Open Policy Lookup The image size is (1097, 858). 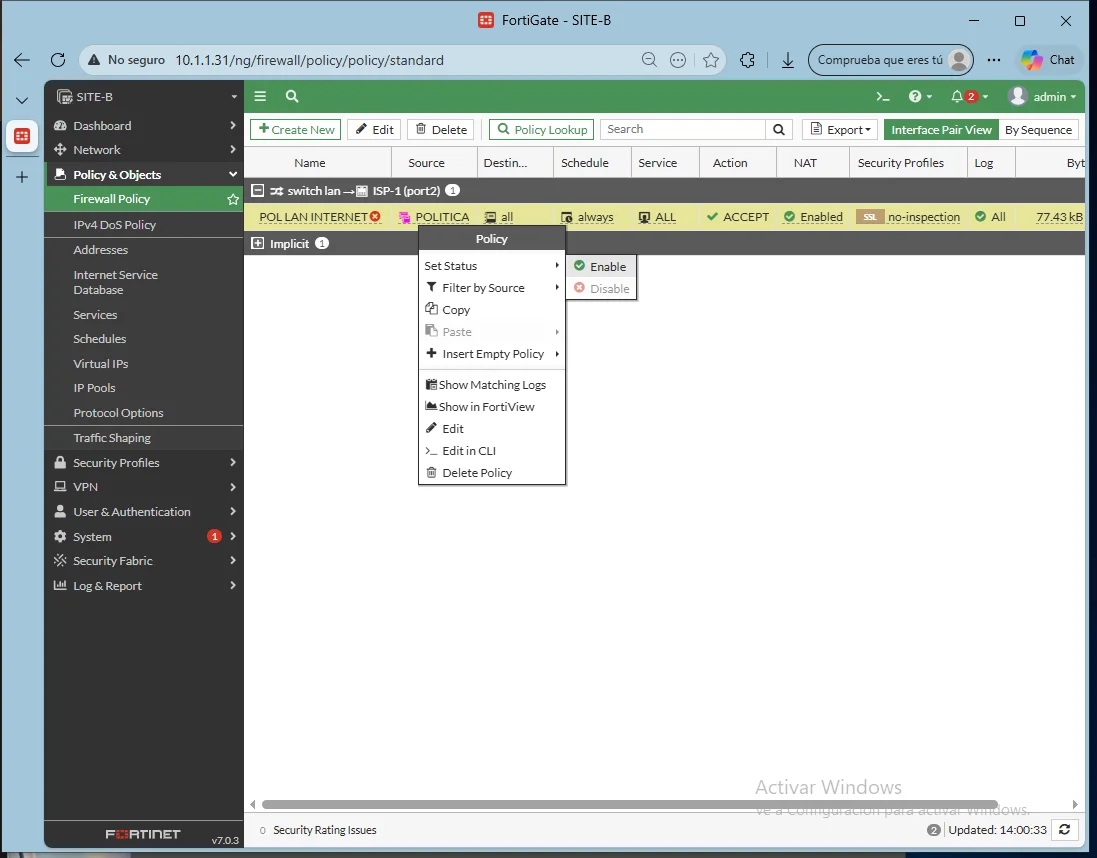tap(542, 129)
